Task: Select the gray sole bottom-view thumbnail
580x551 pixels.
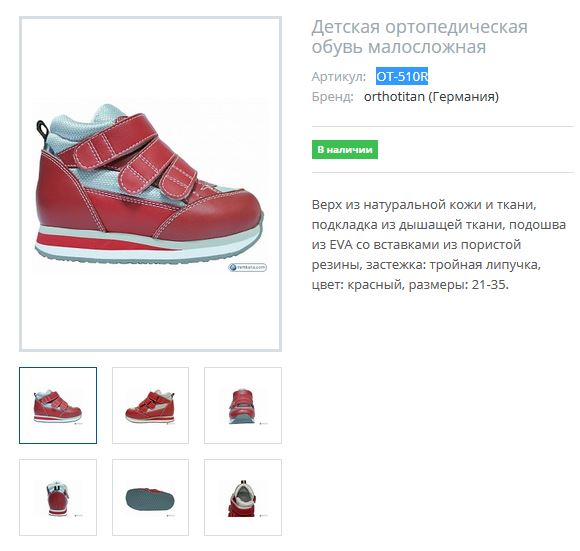Action: point(150,497)
